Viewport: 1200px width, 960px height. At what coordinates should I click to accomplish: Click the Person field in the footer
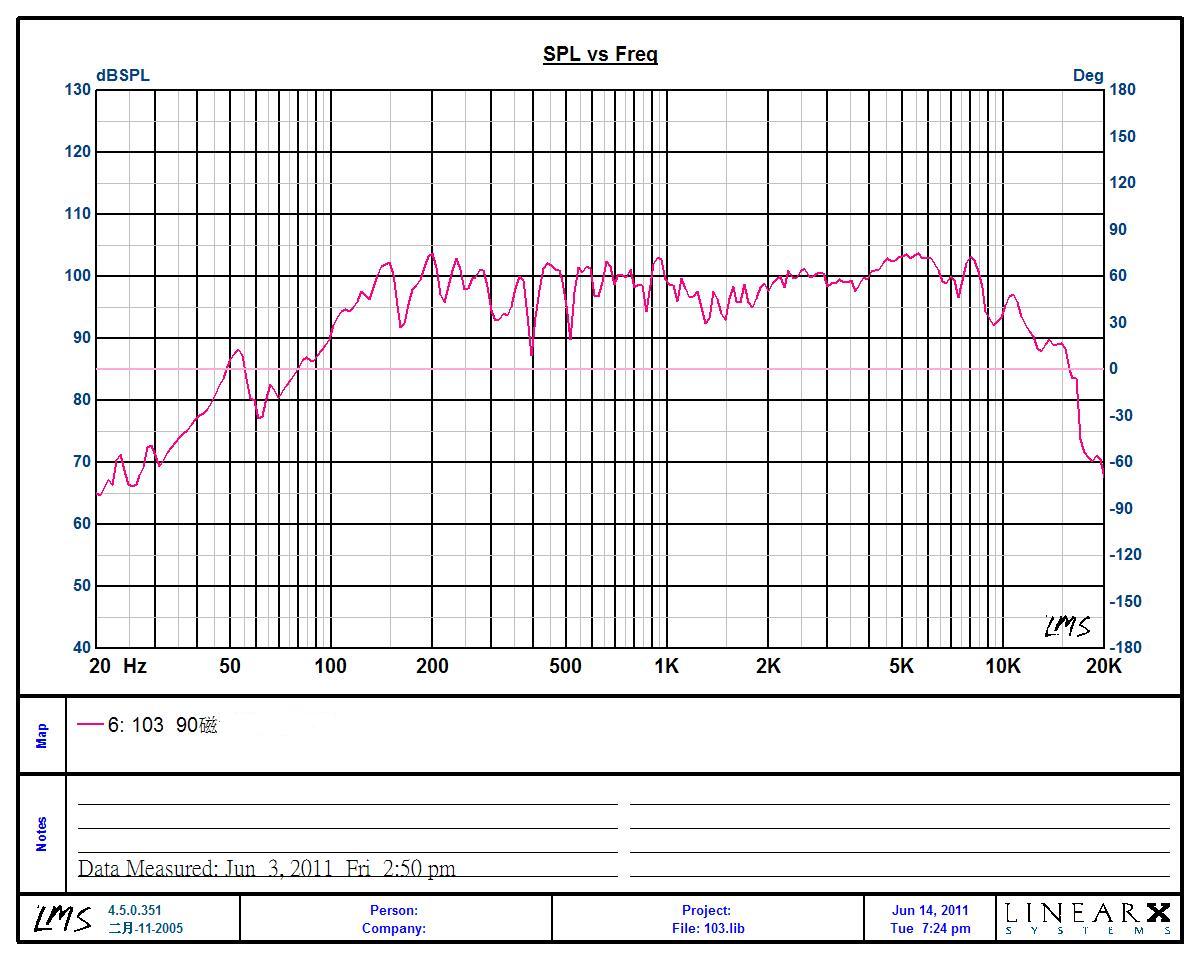click(x=394, y=910)
